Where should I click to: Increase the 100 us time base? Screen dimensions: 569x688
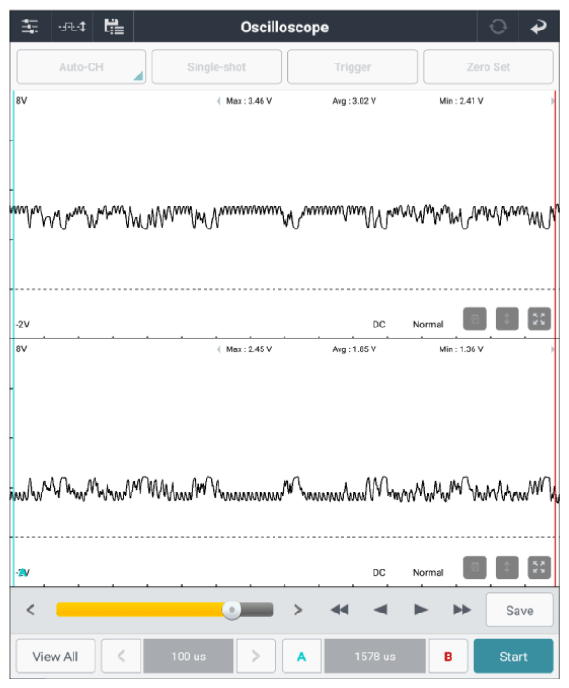coord(256,656)
